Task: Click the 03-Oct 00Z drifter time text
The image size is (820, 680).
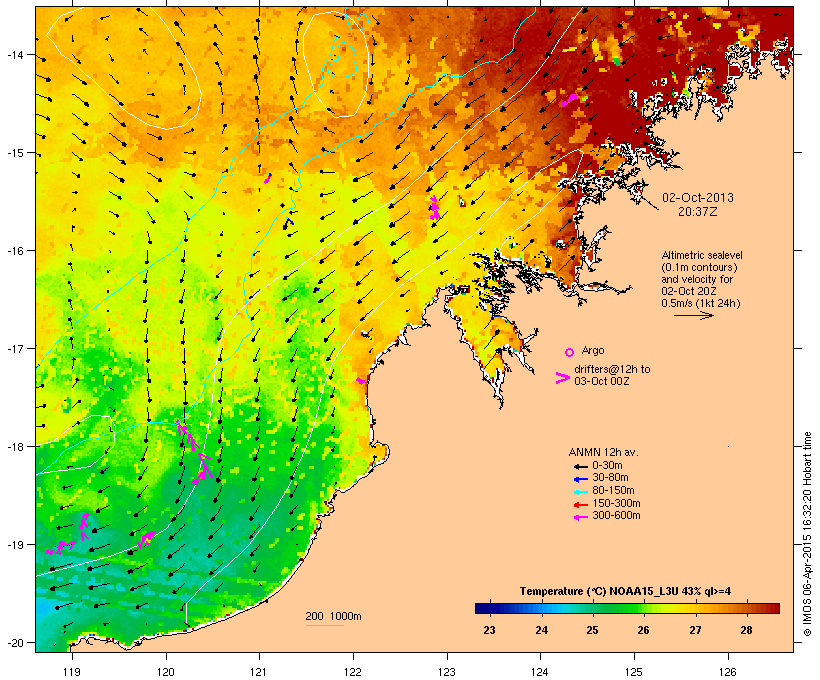Action: [x=602, y=381]
